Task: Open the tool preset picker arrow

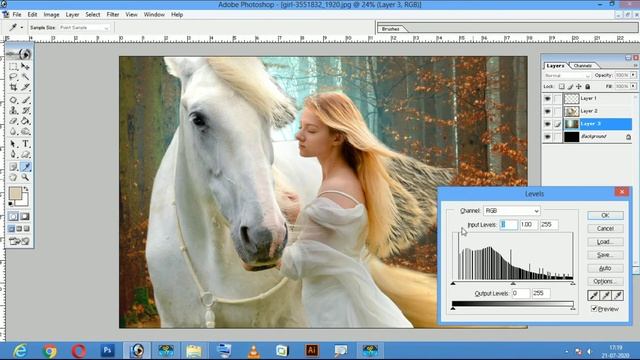Action: click(x=22, y=27)
